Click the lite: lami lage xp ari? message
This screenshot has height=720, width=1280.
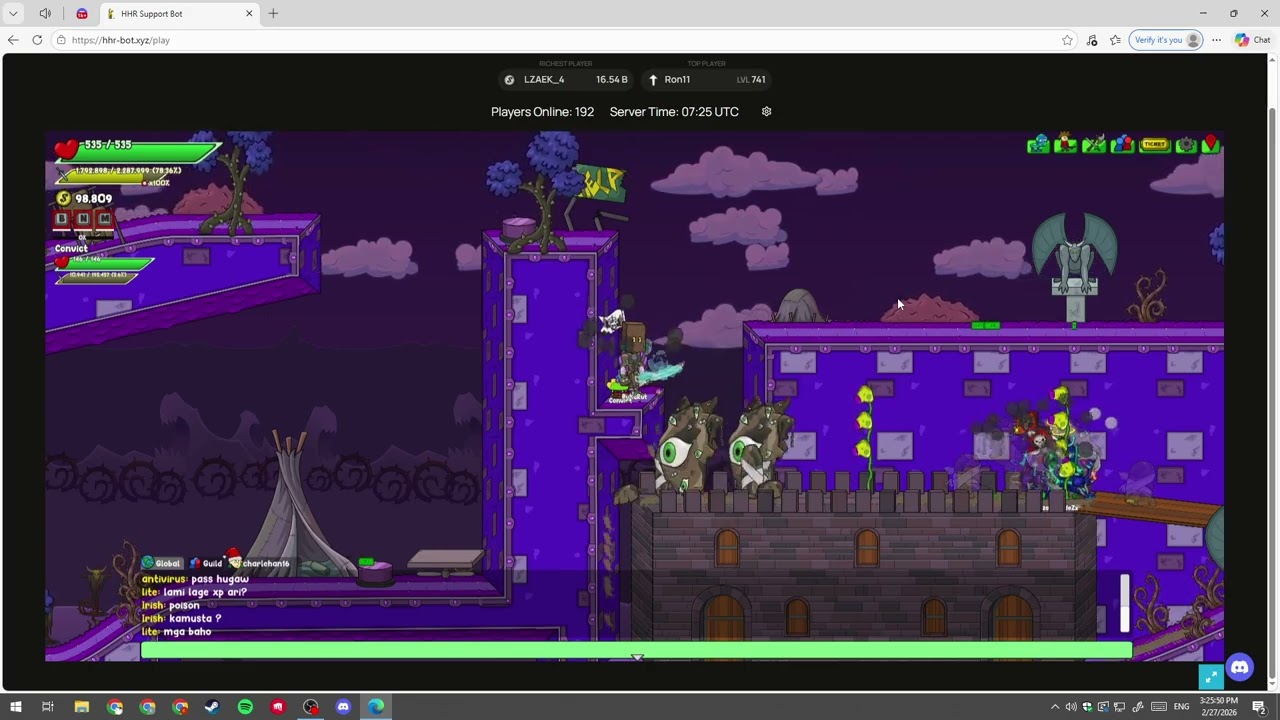pos(194,592)
